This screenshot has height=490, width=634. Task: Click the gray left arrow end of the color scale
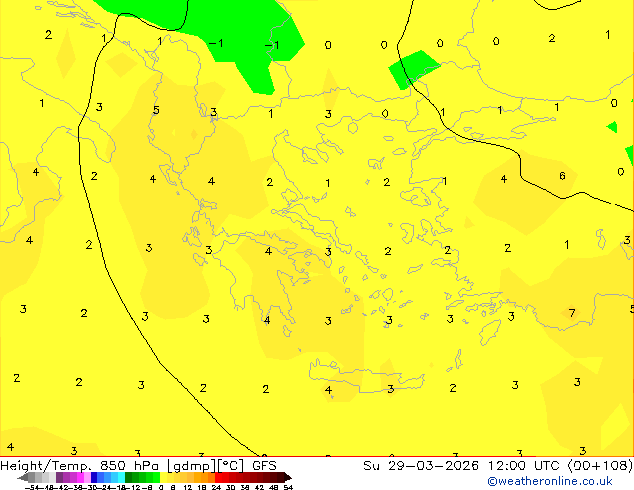coord(23,477)
